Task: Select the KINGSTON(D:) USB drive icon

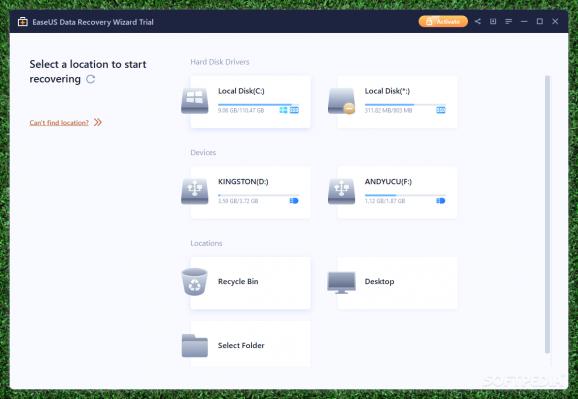Action: [x=195, y=191]
